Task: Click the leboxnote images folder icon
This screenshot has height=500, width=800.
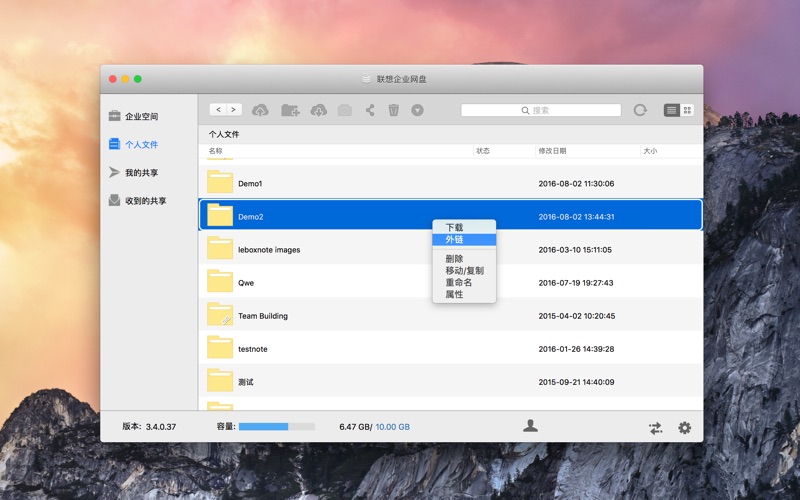Action: pos(220,248)
